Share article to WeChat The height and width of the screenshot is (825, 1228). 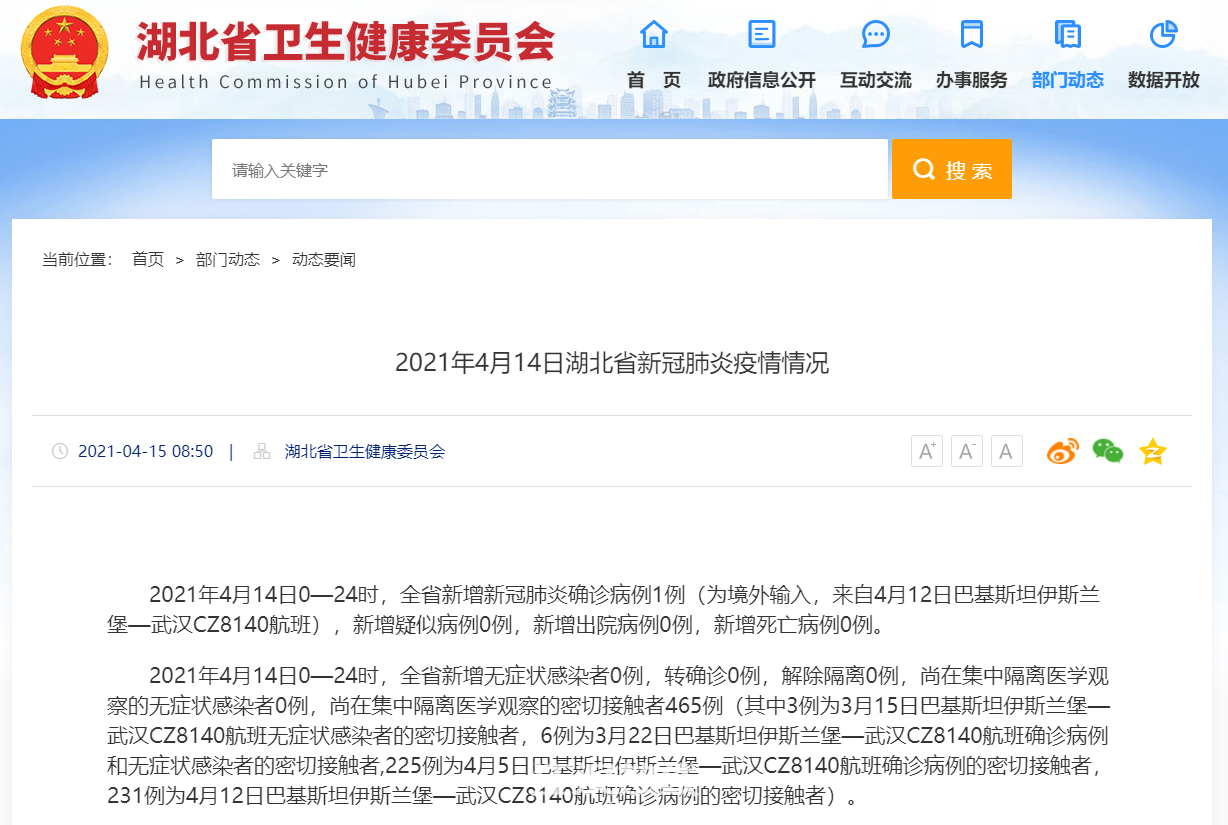coord(1108,452)
